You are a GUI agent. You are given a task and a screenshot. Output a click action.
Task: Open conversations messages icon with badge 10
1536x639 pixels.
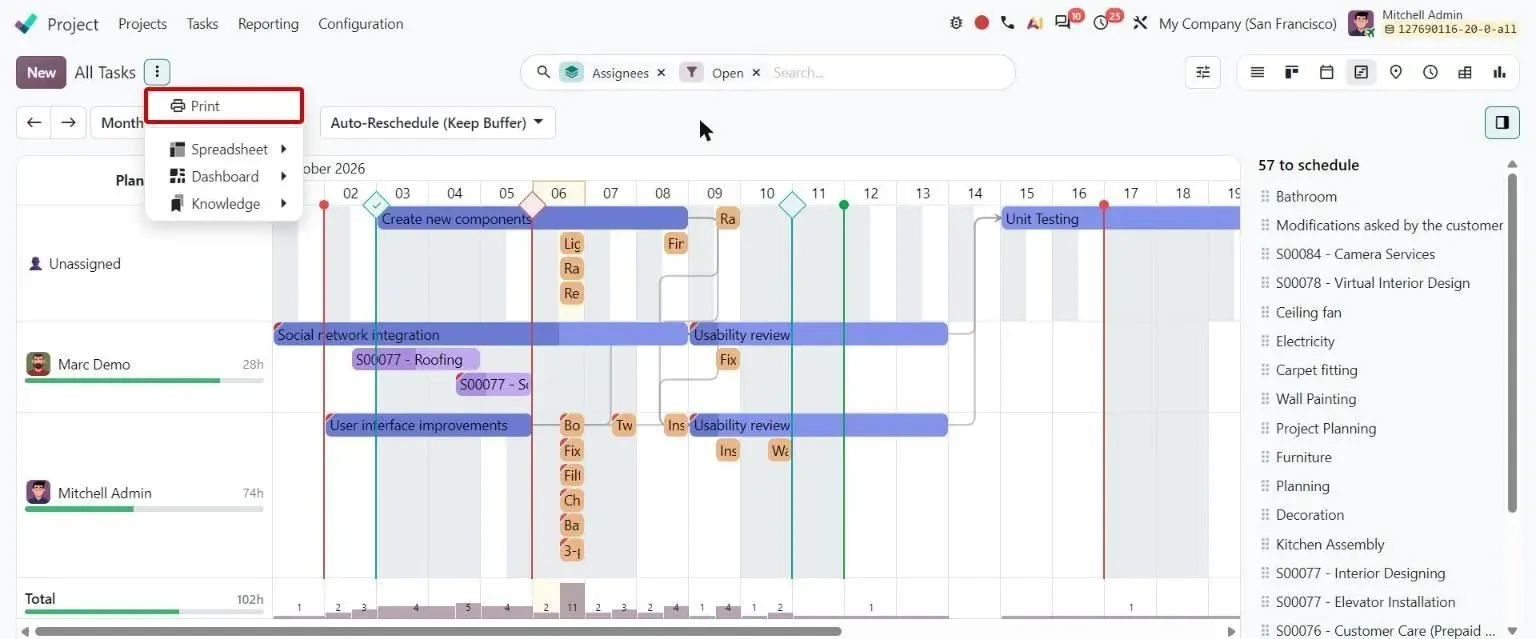(1063, 23)
